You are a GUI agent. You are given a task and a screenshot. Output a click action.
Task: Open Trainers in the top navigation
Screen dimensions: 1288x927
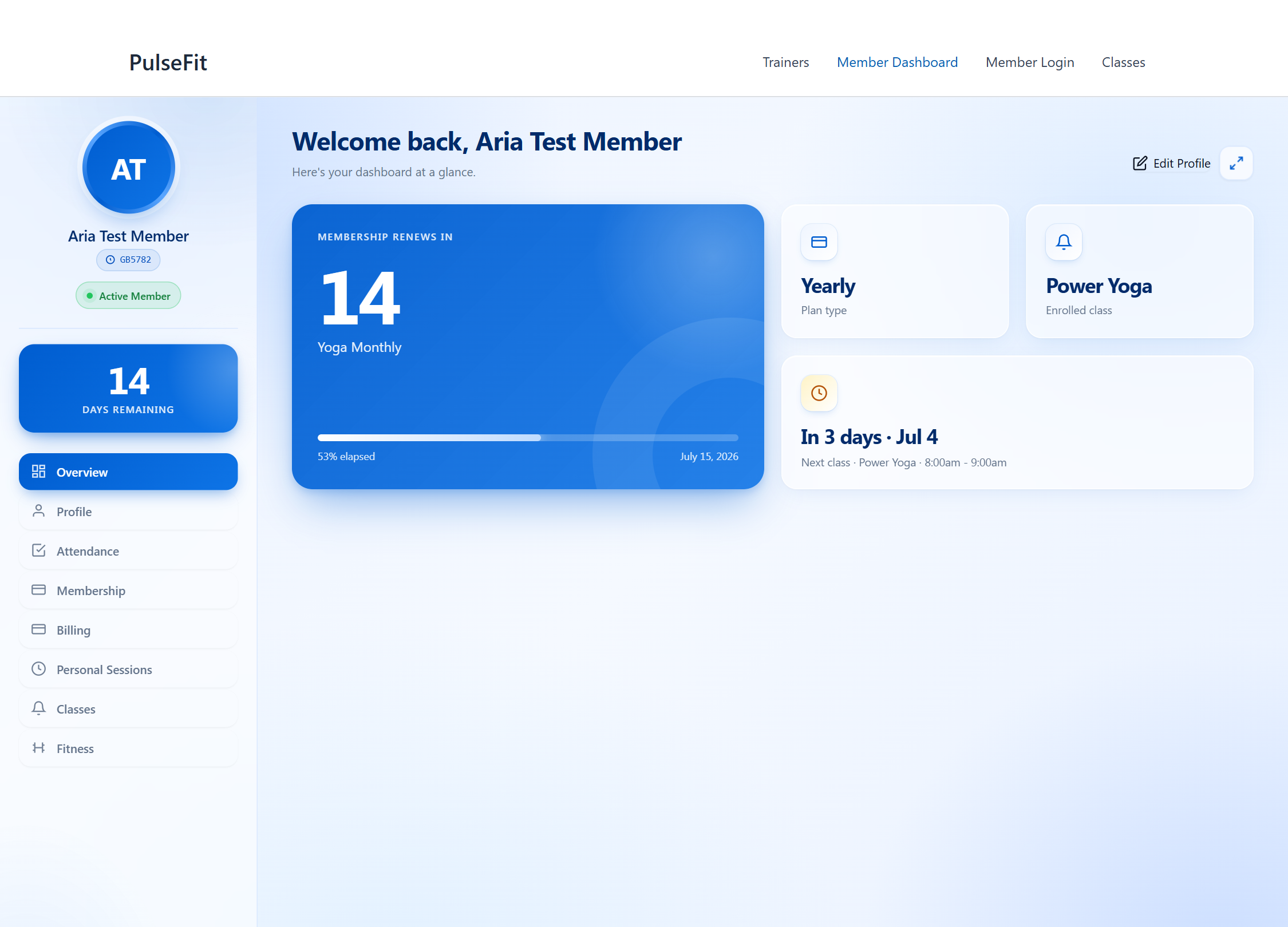point(785,62)
